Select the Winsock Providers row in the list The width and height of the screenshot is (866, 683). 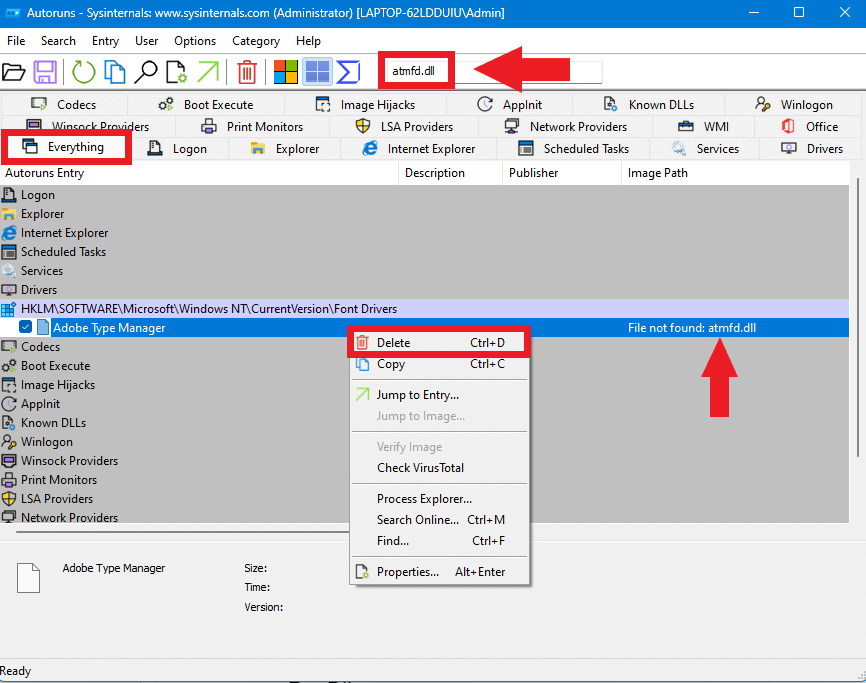tap(424, 460)
